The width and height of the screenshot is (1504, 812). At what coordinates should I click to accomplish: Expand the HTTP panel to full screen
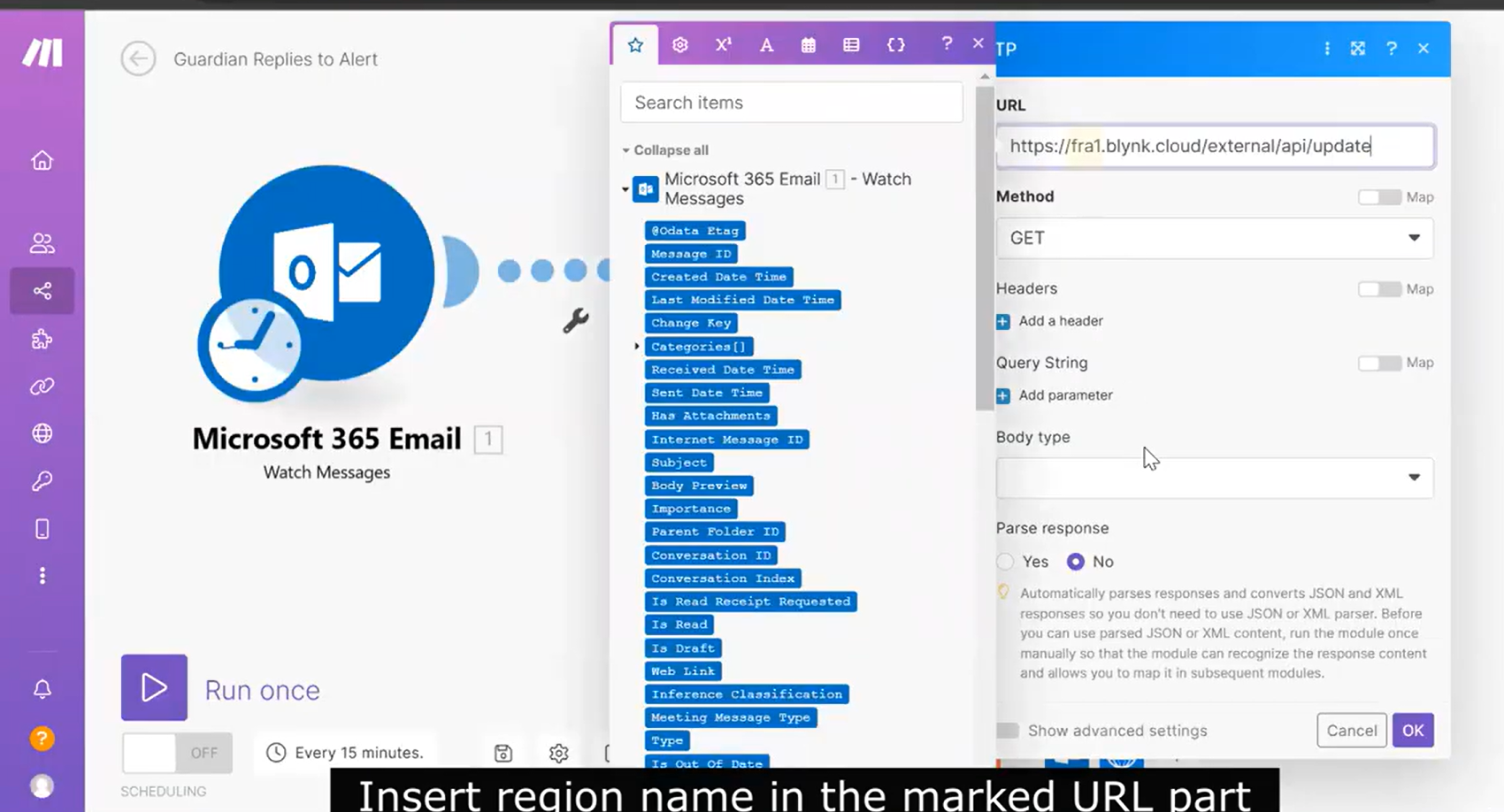coord(1358,49)
